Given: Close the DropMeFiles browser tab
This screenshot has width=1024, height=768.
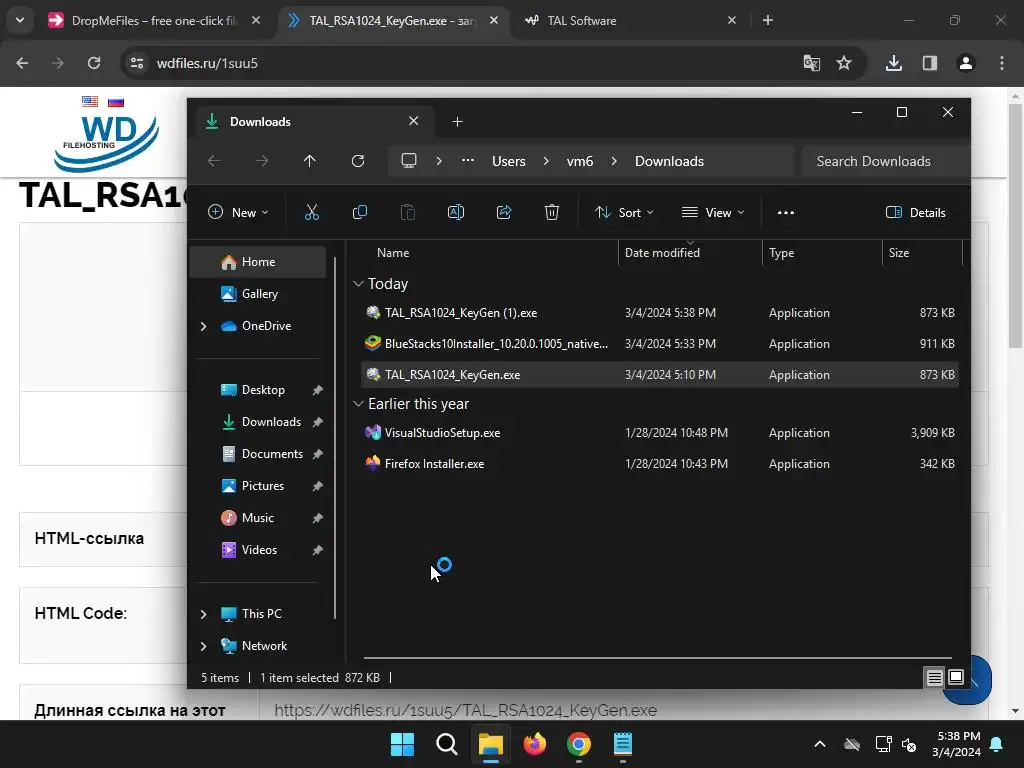Looking at the screenshot, I should (256, 20).
